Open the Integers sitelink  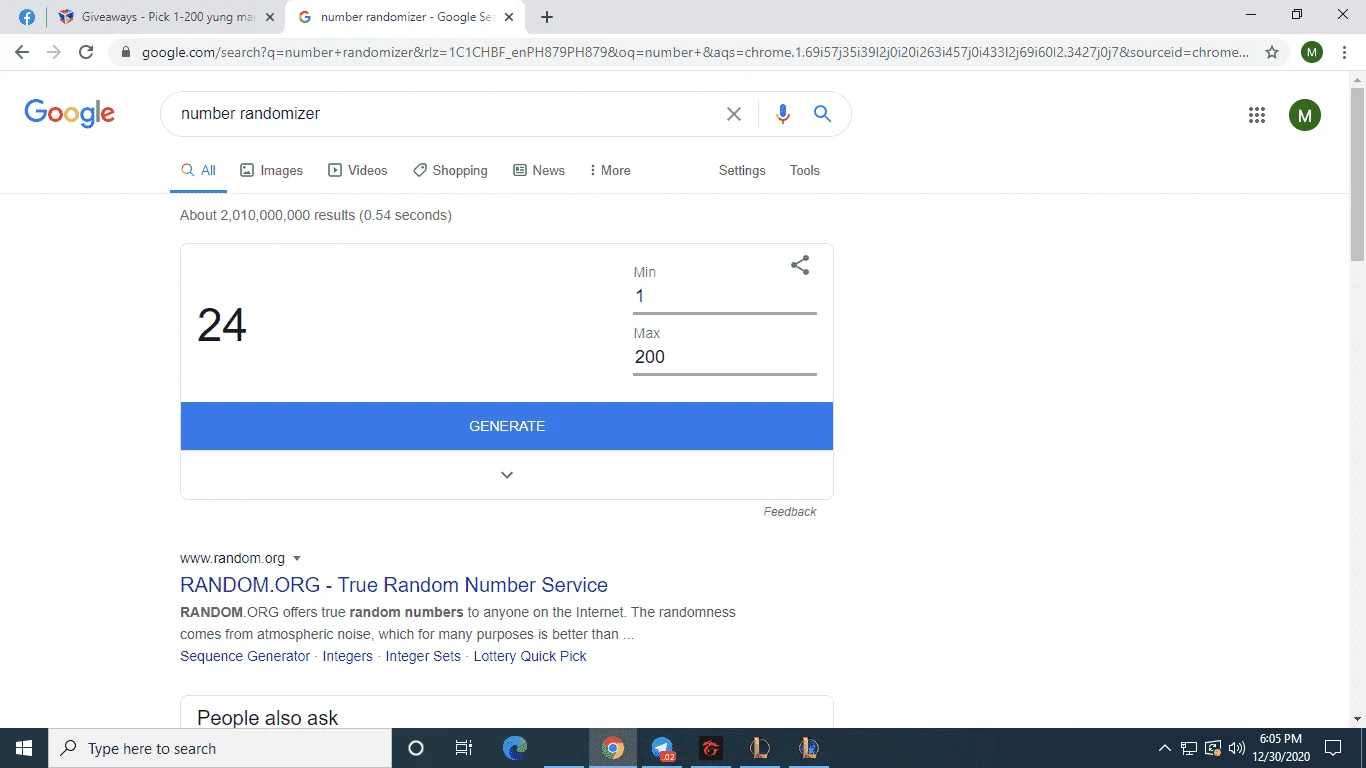(x=347, y=656)
